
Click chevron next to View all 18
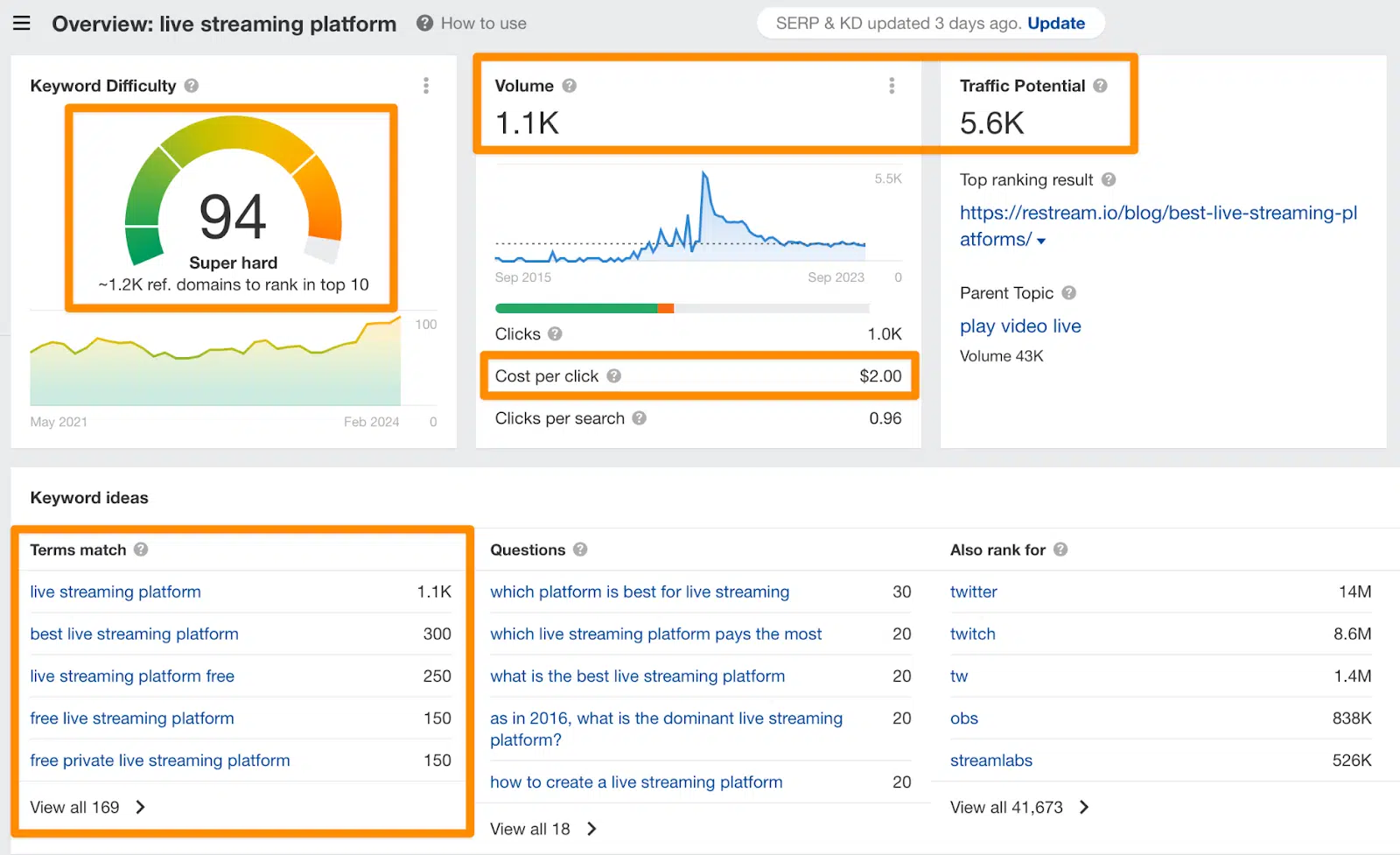click(x=592, y=829)
